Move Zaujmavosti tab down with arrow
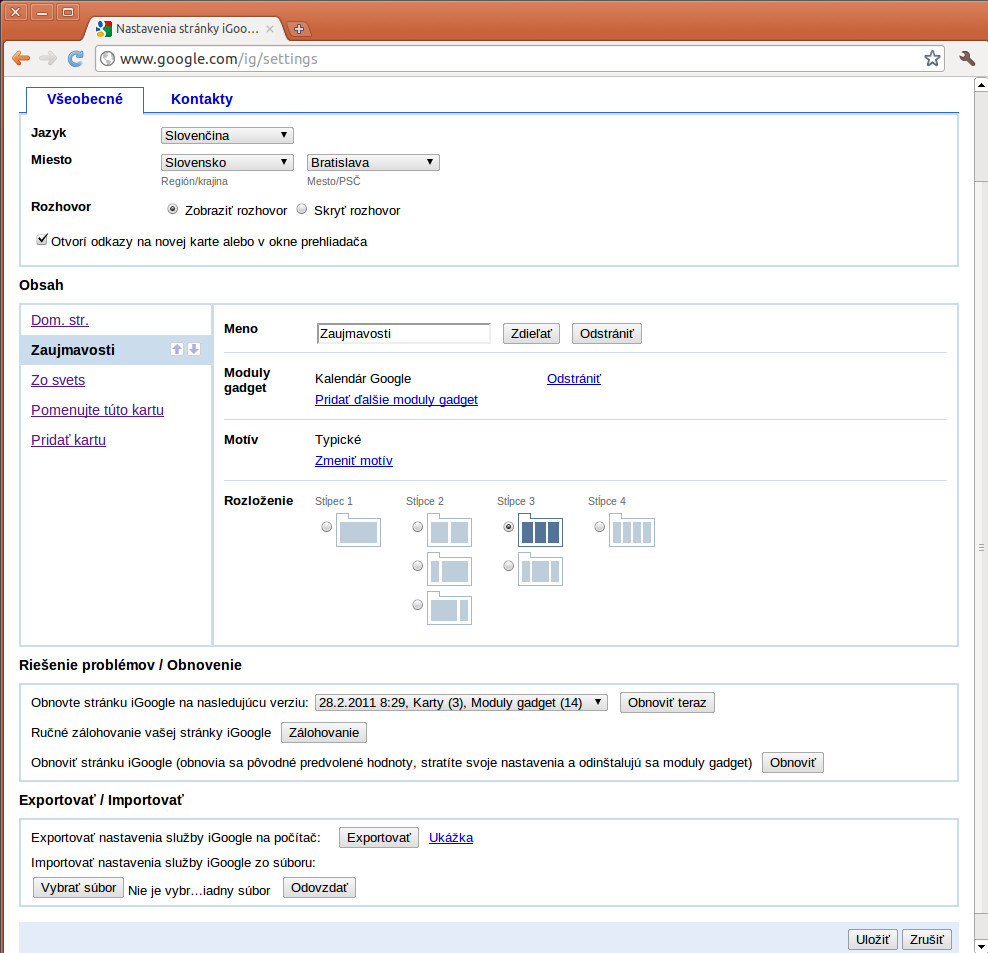 click(x=194, y=349)
